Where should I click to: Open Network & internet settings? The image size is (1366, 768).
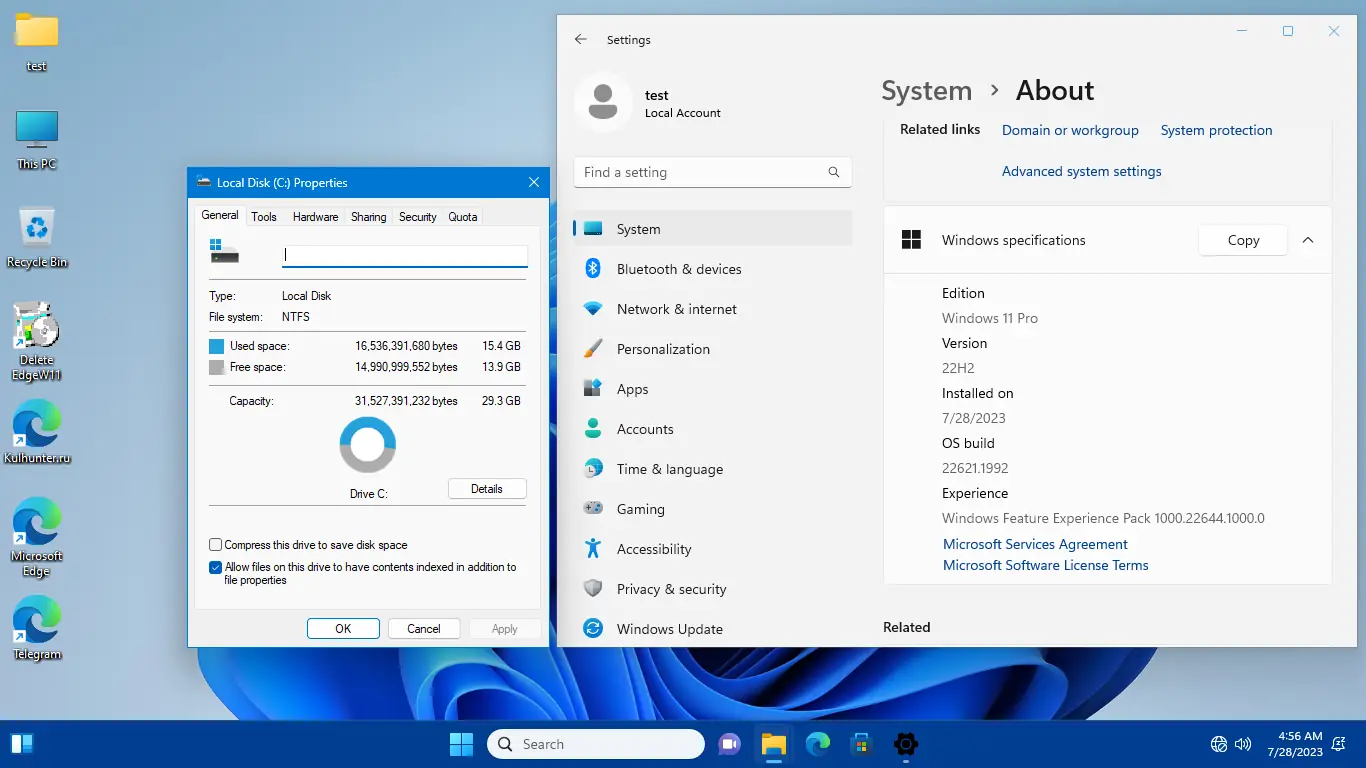tap(676, 309)
